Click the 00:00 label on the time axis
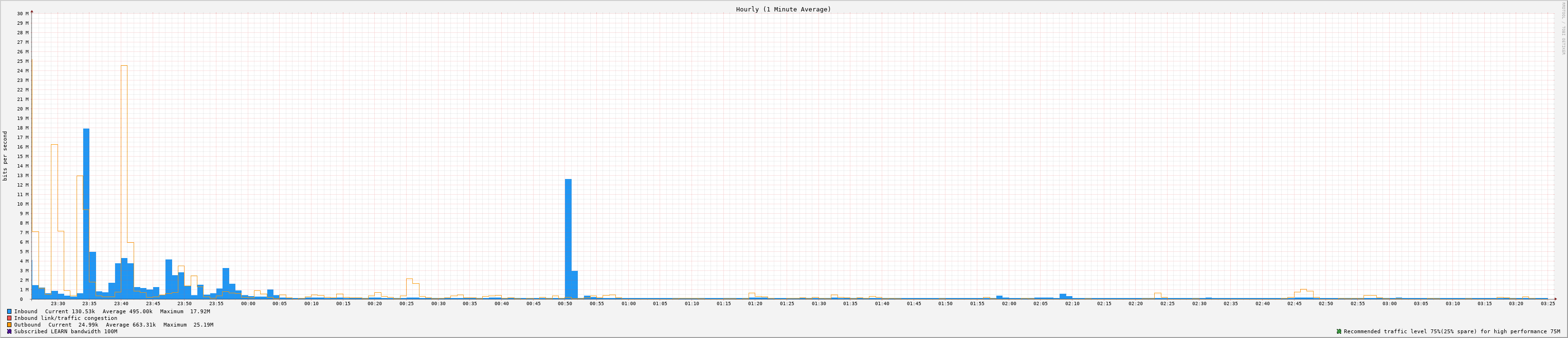1568x338 pixels. click(248, 303)
